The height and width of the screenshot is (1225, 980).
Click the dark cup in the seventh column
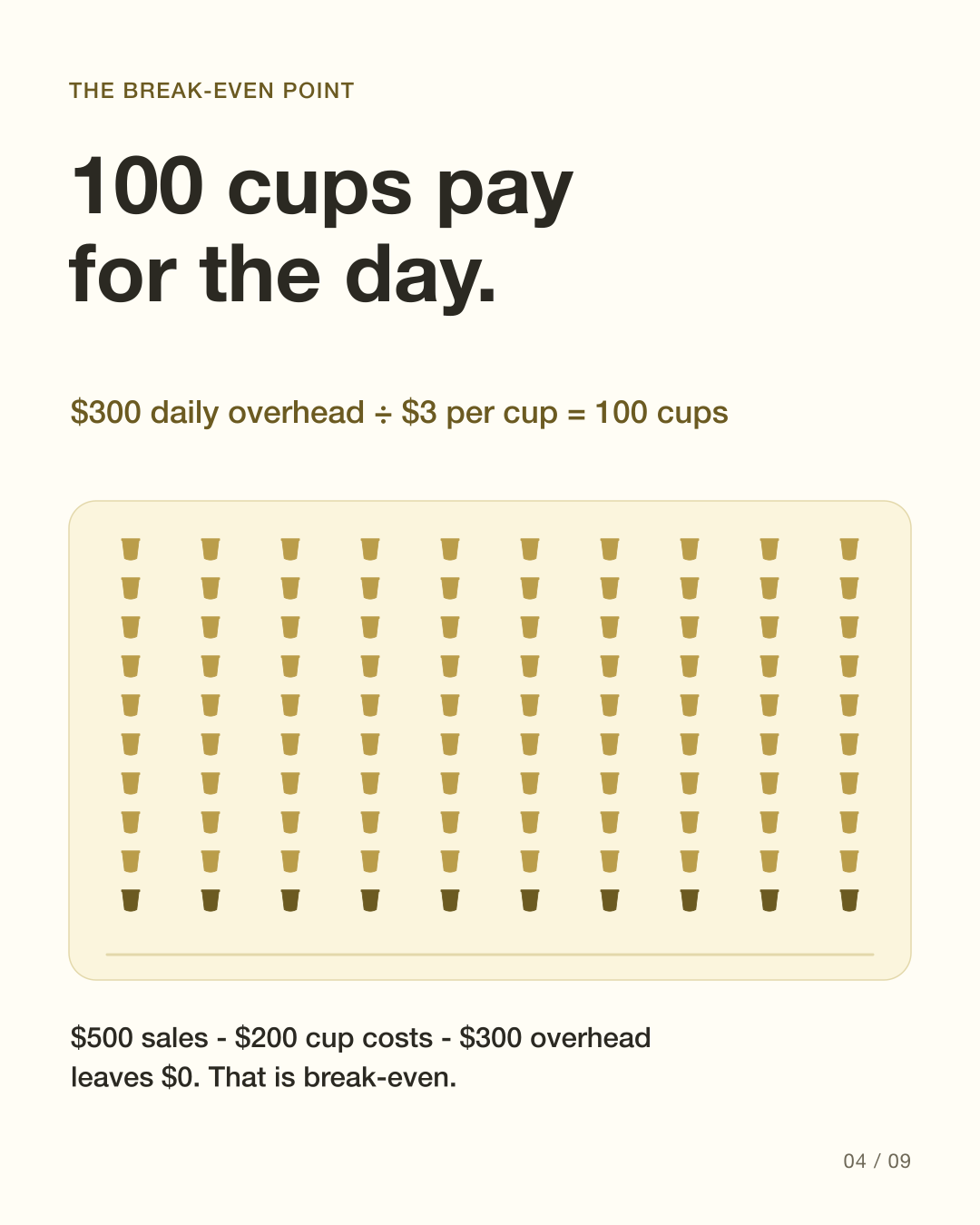(610, 900)
